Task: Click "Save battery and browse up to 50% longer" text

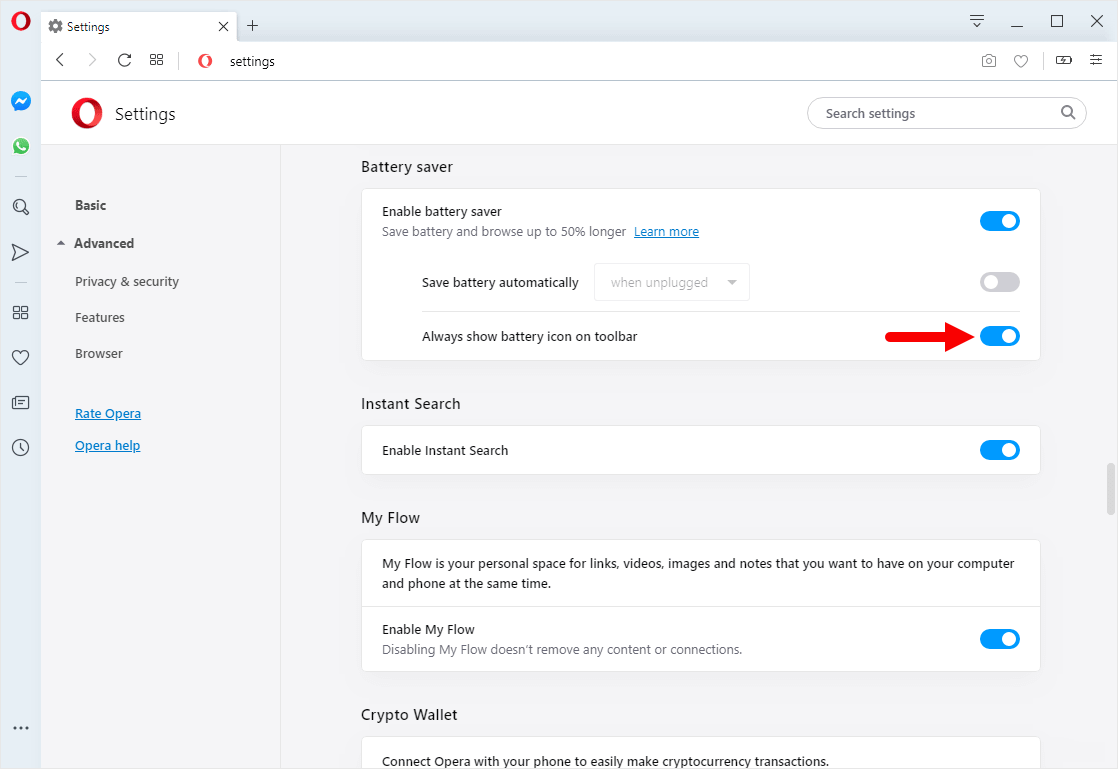Action: 504,232
